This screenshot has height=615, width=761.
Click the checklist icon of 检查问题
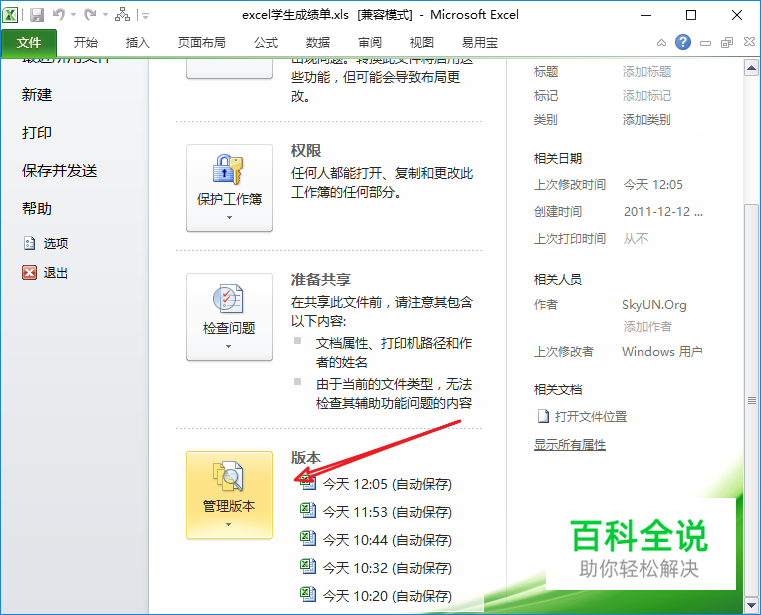click(x=228, y=299)
